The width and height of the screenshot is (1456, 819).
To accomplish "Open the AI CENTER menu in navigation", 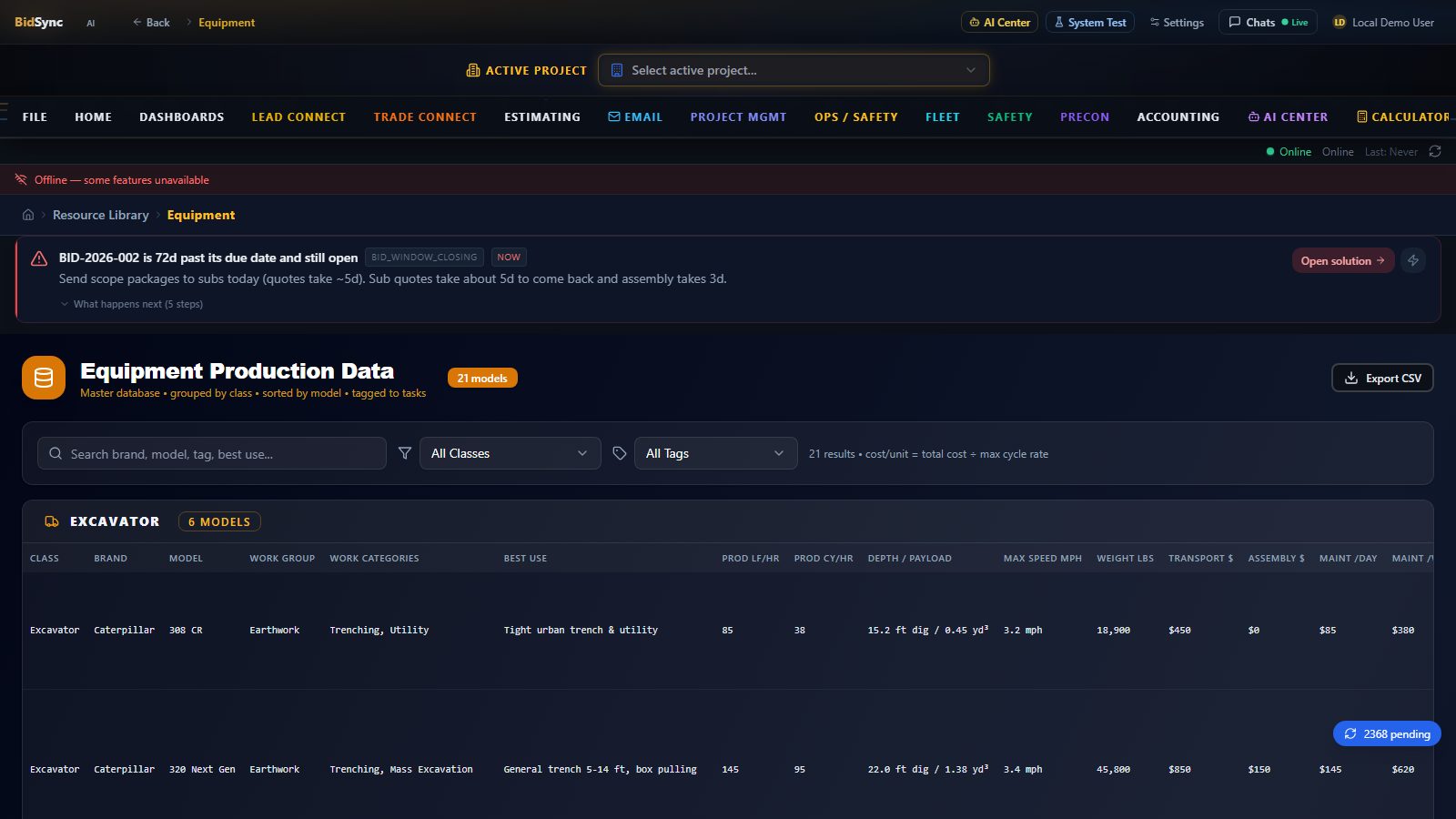I will click(x=1288, y=116).
